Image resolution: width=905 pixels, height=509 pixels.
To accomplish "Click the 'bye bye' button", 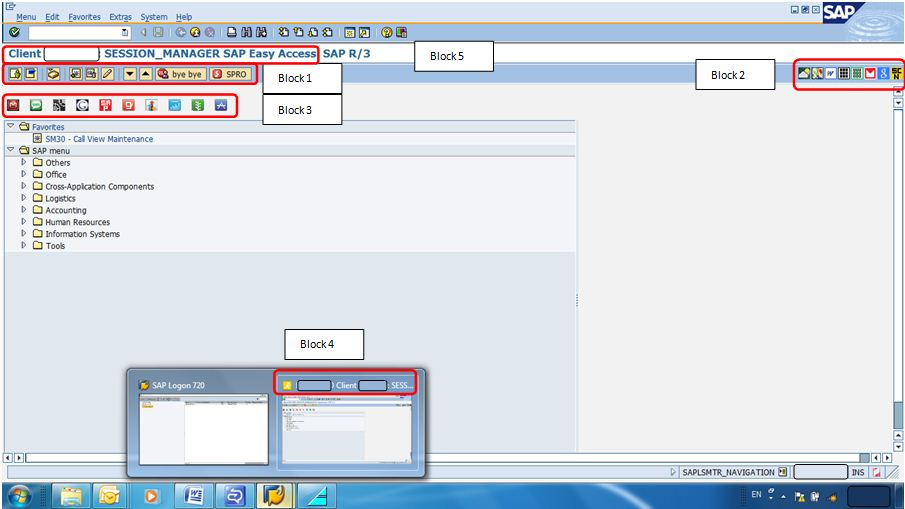I will click(x=181, y=74).
